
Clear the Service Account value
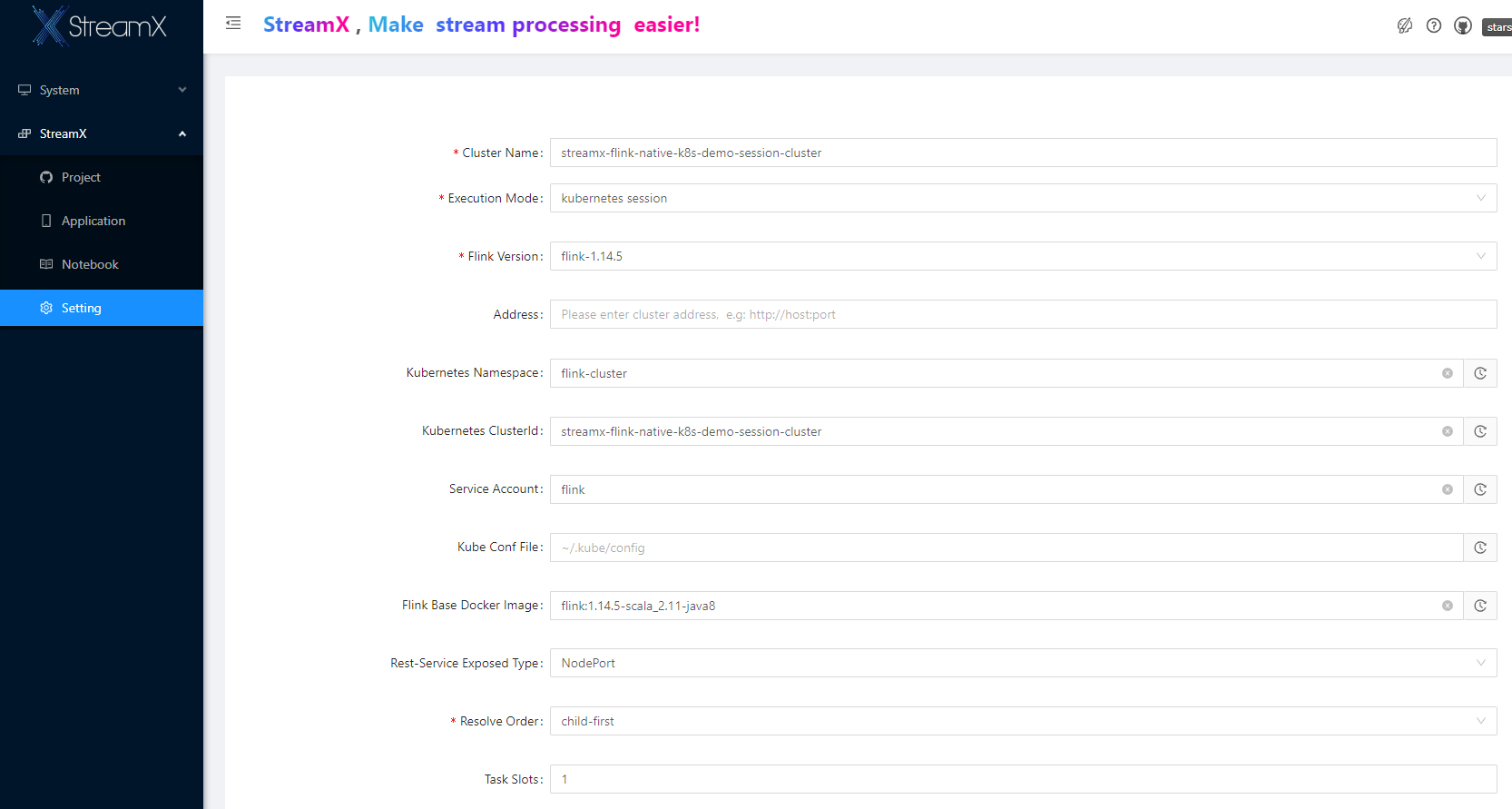(x=1448, y=489)
